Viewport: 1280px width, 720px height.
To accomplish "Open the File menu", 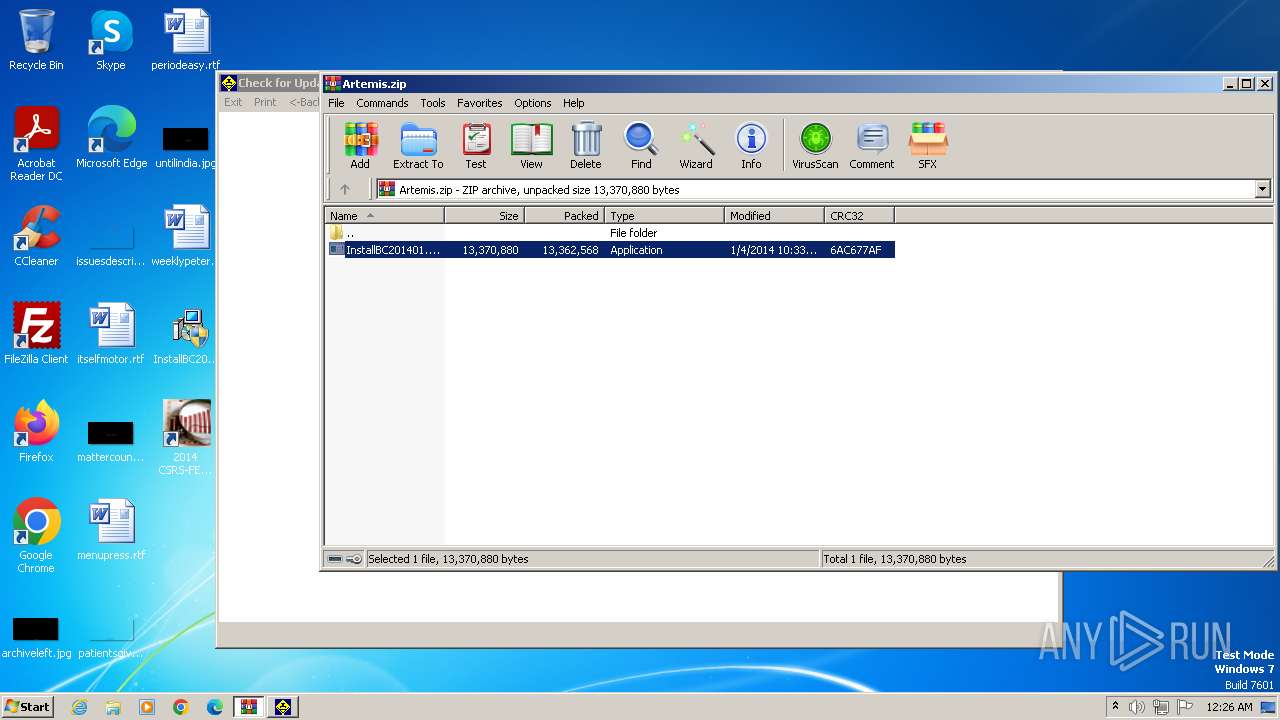I will 336,103.
